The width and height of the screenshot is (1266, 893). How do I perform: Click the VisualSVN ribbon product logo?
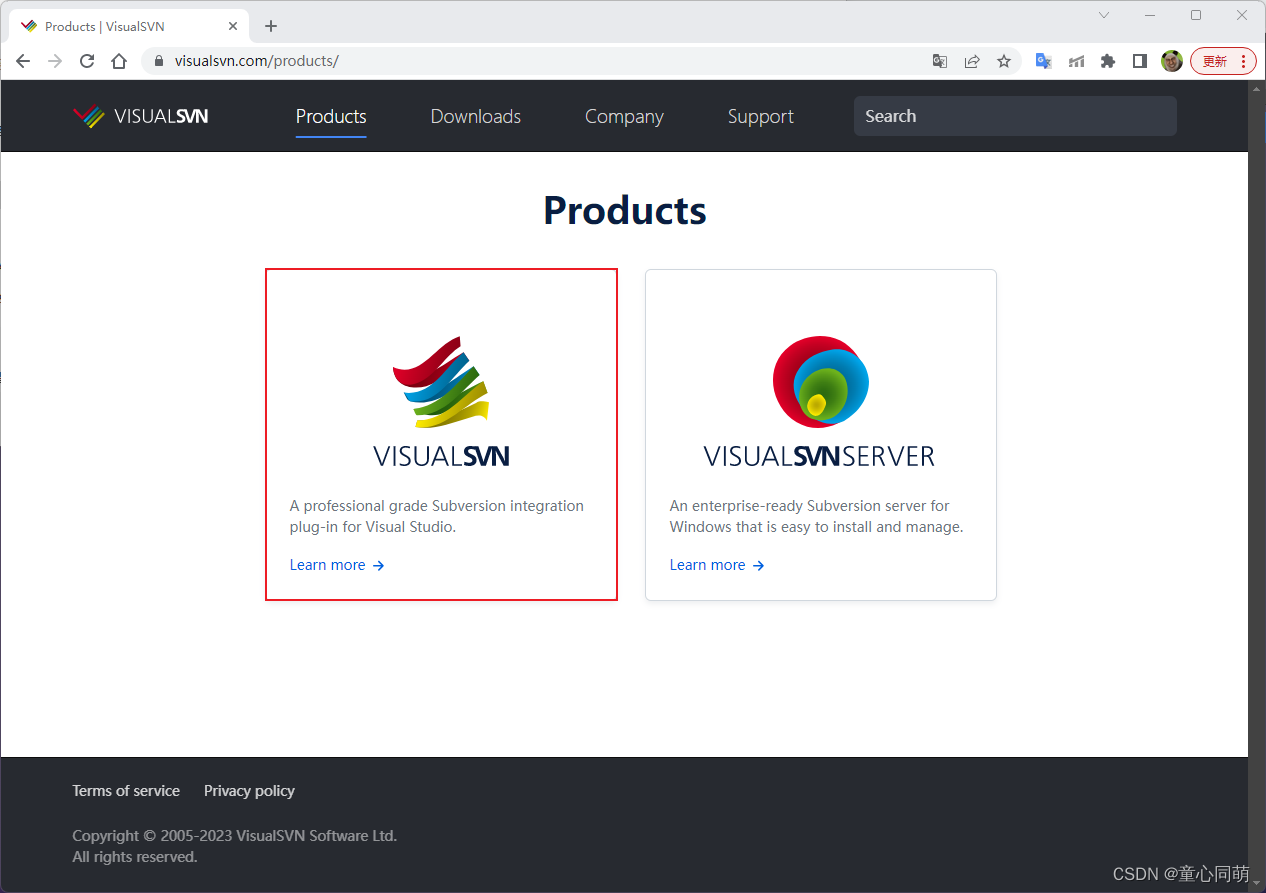441,381
